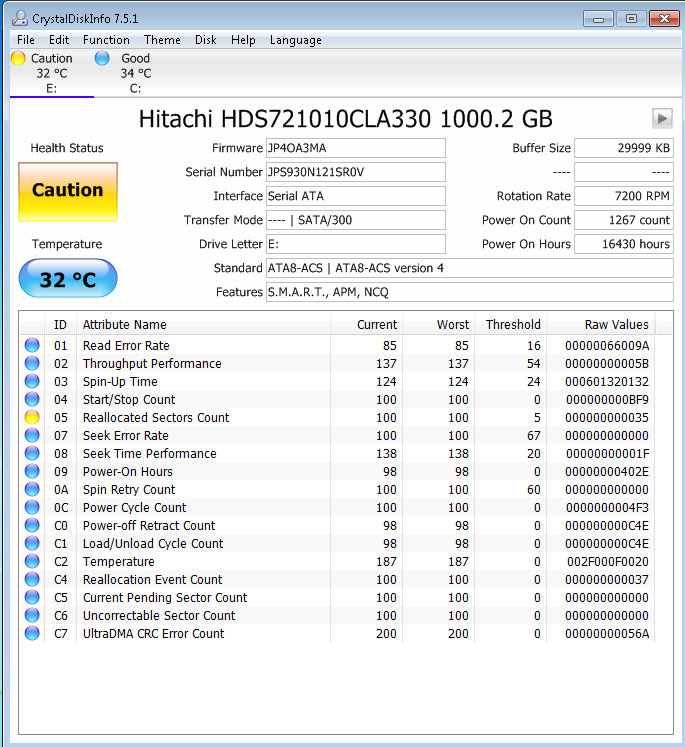
Task: Click raw value 00000066009A
Action: pos(607,345)
